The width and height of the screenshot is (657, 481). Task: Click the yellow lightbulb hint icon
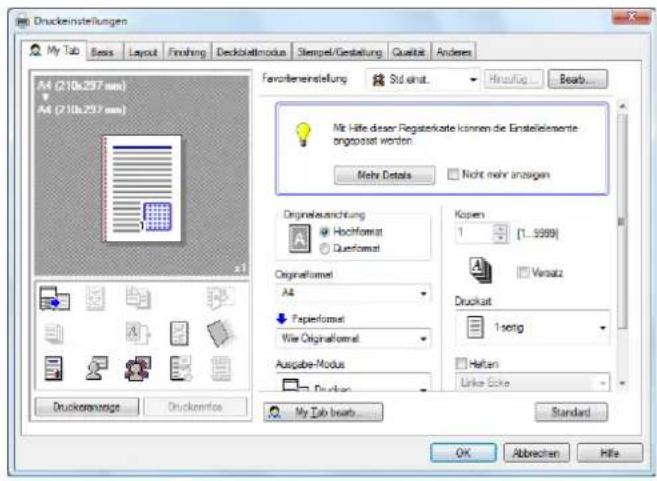(x=303, y=134)
